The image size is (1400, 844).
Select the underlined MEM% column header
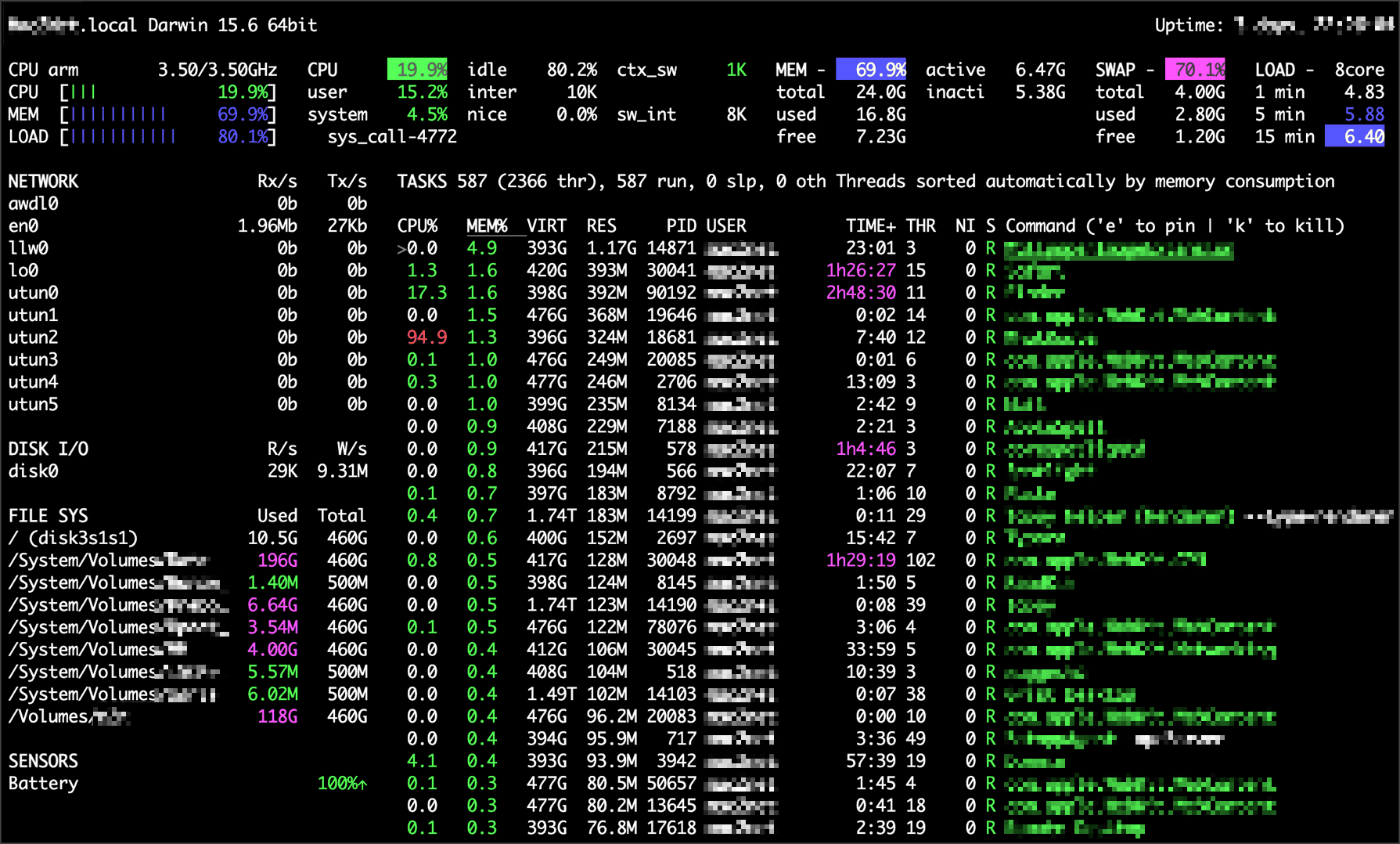487,226
